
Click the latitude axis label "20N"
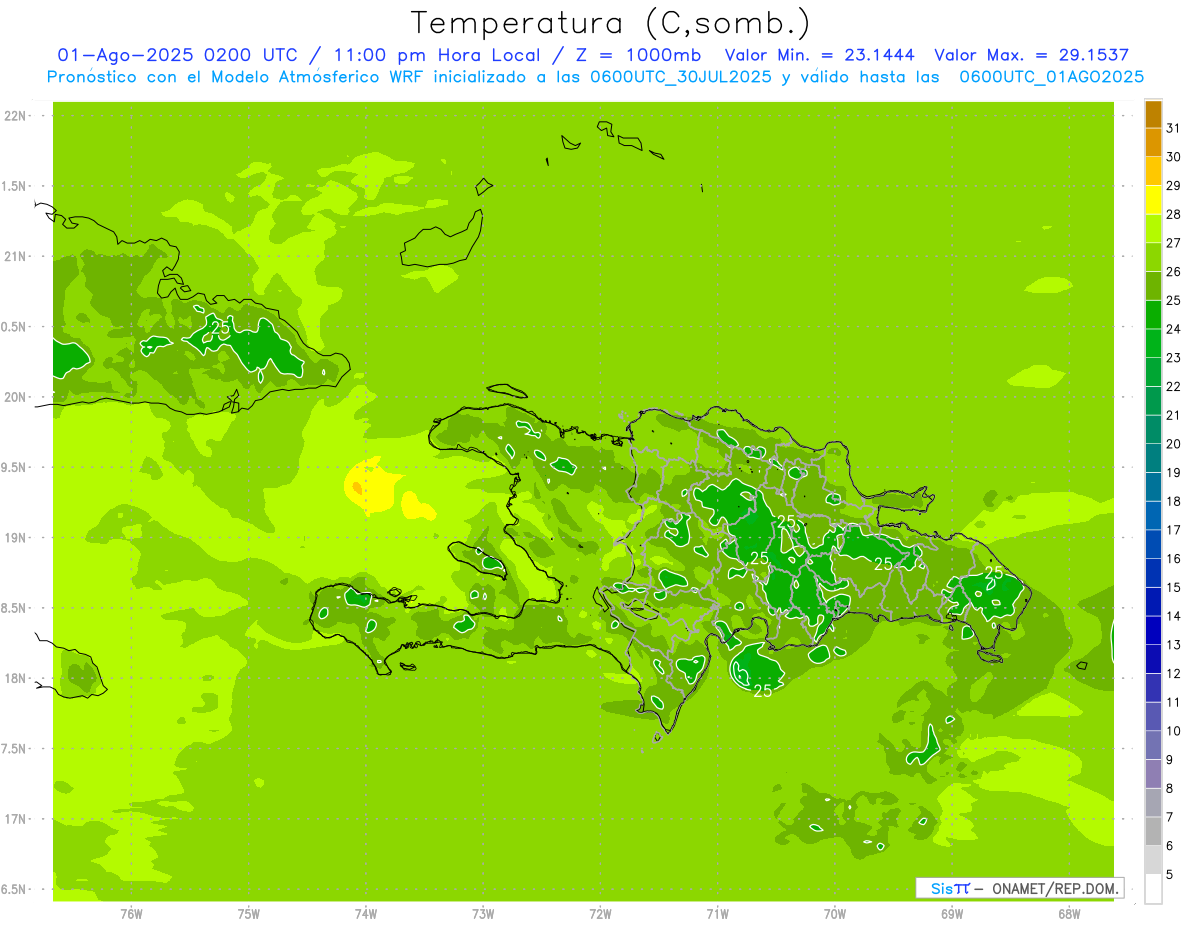coord(15,397)
